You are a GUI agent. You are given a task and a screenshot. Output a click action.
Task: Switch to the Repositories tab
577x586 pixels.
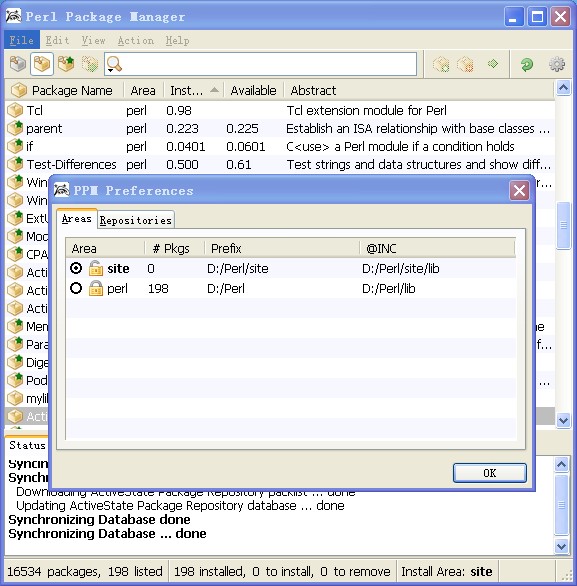coord(135,220)
